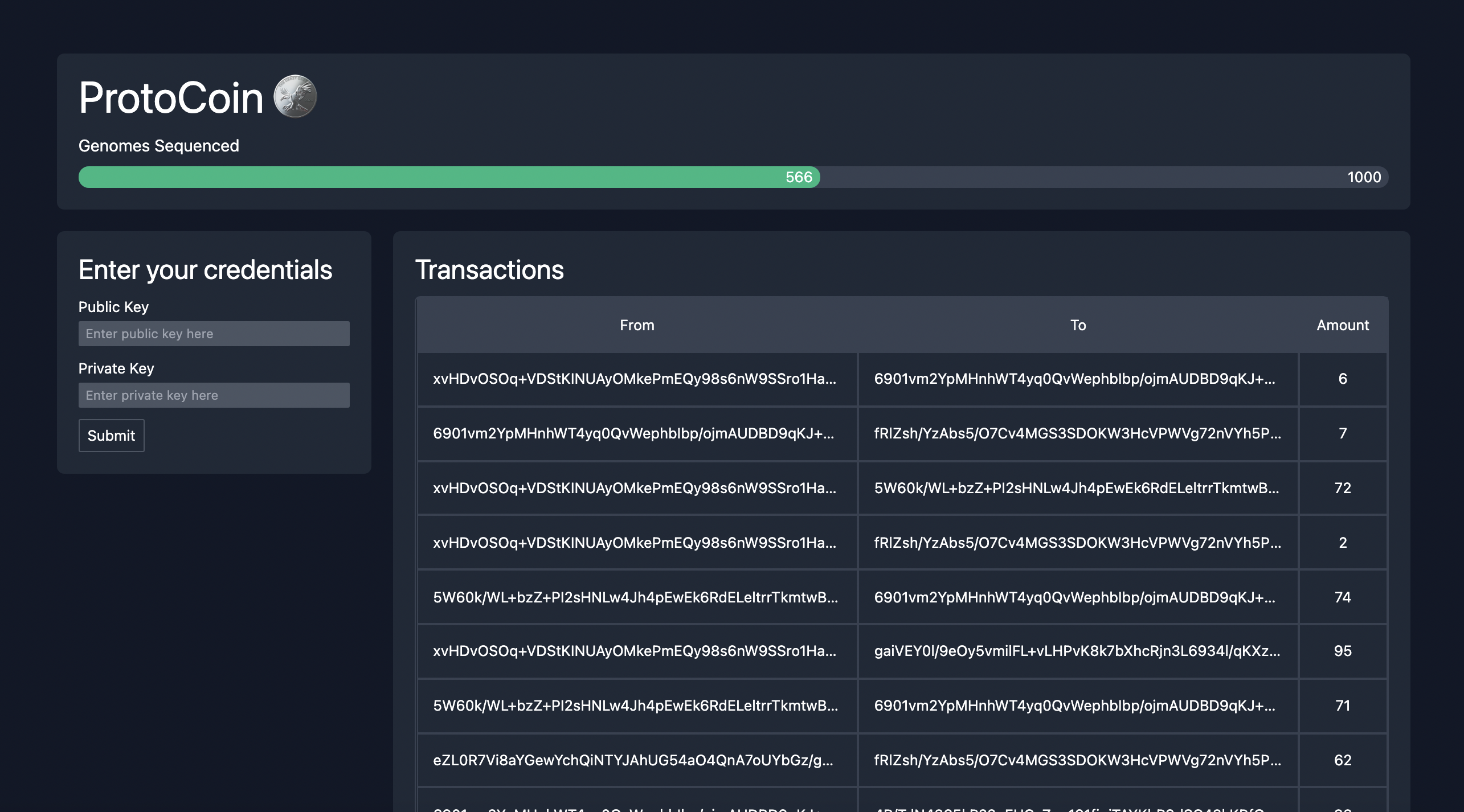Click the ProtoCoin title text
The height and width of the screenshot is (812, 1464).
171,98
